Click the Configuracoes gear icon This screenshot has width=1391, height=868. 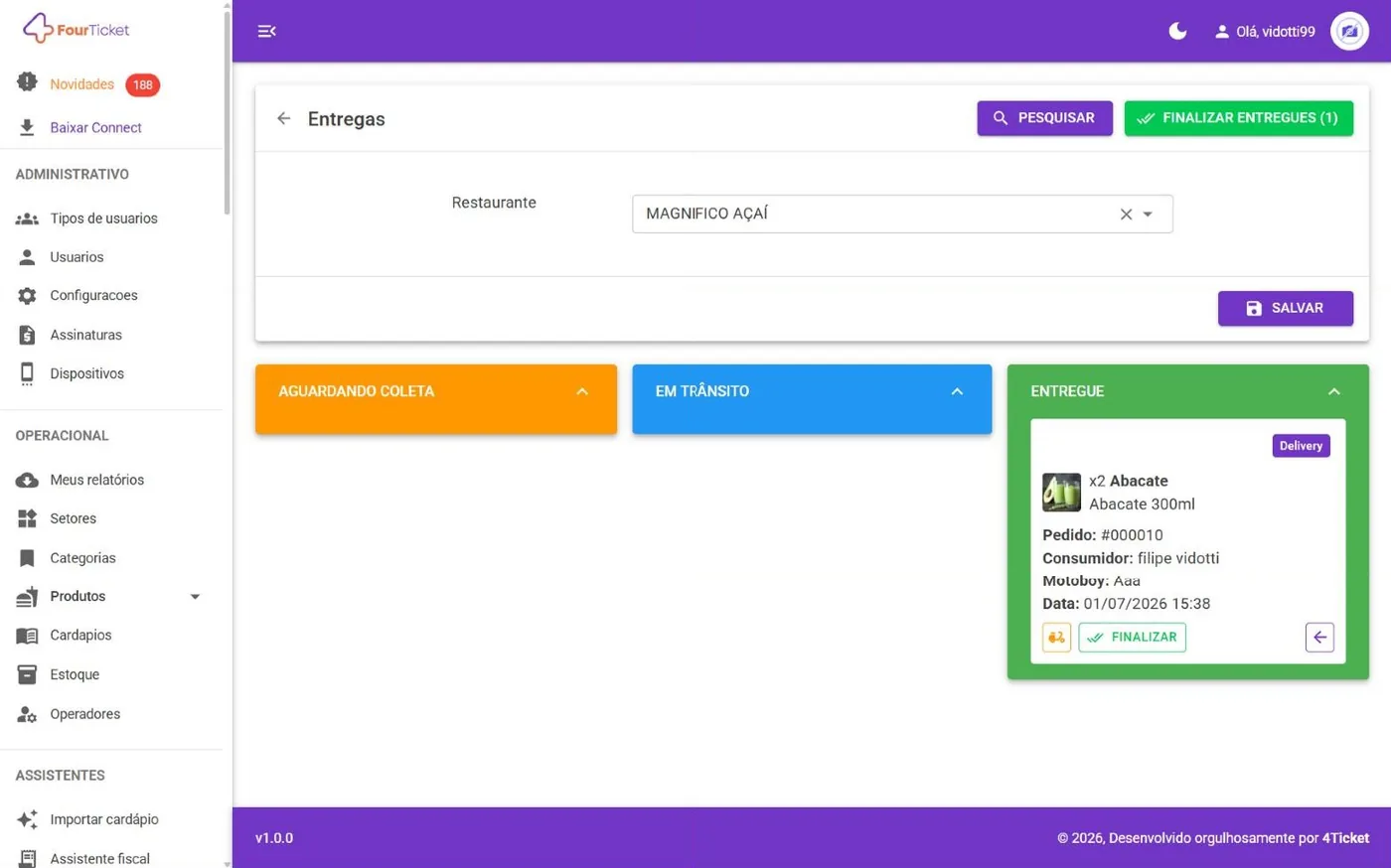(27, 296)
